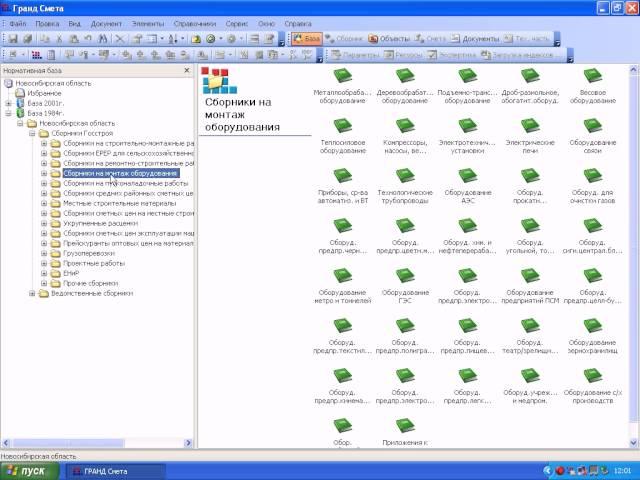Click the Find binoculars toolbar icon
The height and width of the screenshot is (480, 640).
click(x=102, y=39)
